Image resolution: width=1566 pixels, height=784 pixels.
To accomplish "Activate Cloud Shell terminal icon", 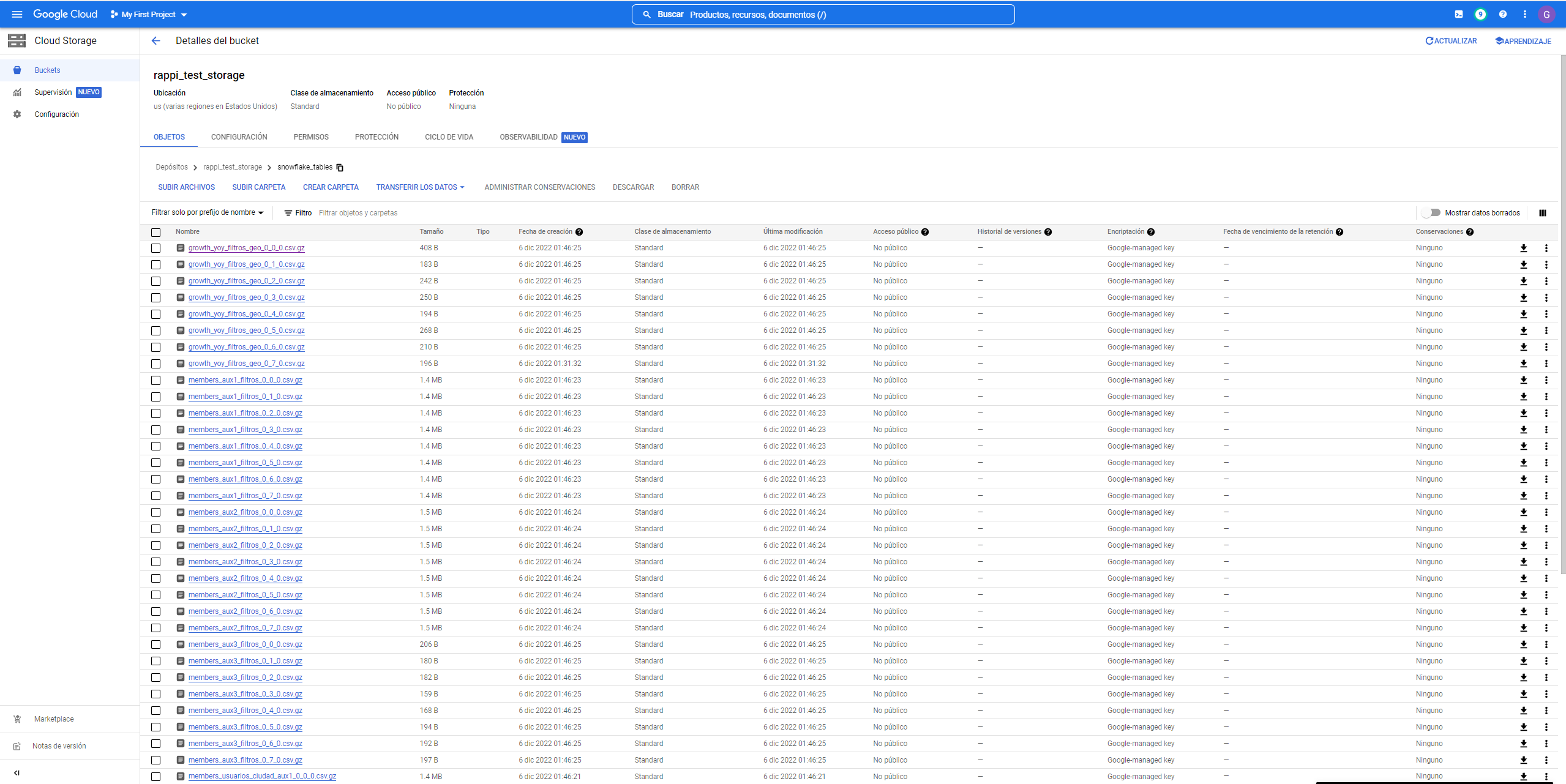I will [x=1459, y=14].
